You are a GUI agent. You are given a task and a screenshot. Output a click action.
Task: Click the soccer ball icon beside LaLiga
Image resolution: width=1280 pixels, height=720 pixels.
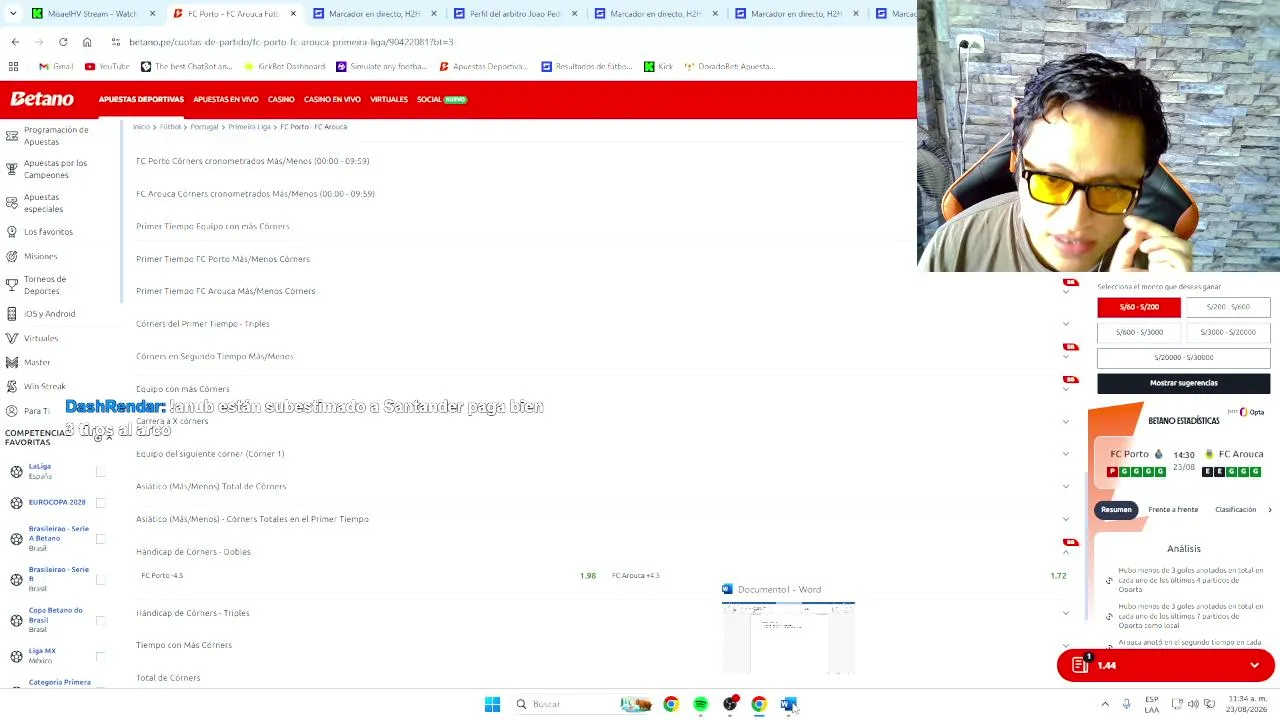[x=16, y=471]
